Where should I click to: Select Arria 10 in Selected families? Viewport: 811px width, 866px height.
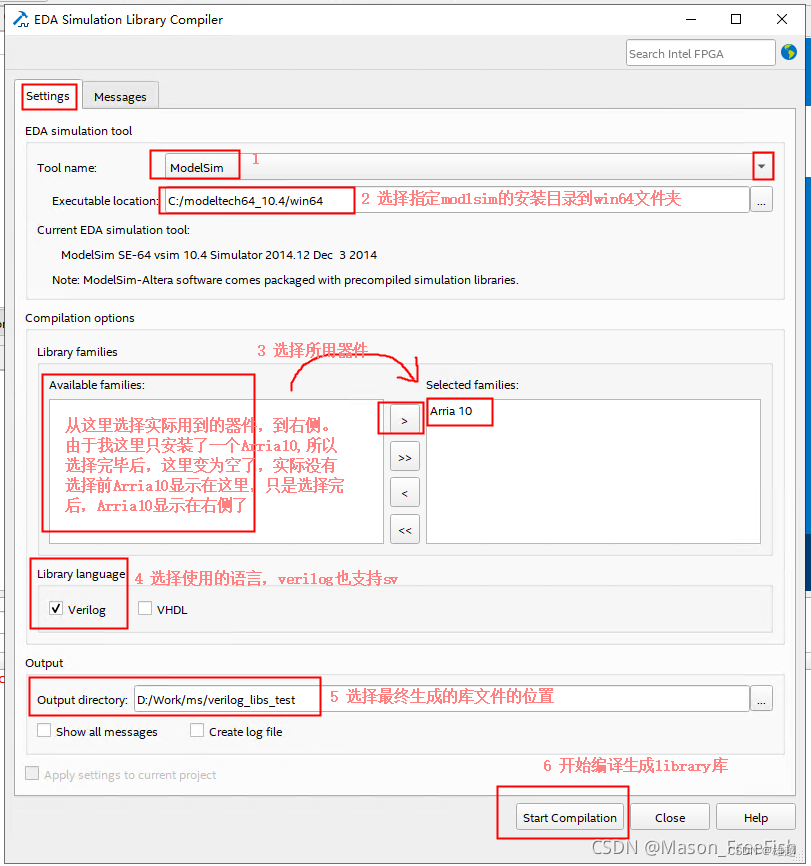pos(451,411)
